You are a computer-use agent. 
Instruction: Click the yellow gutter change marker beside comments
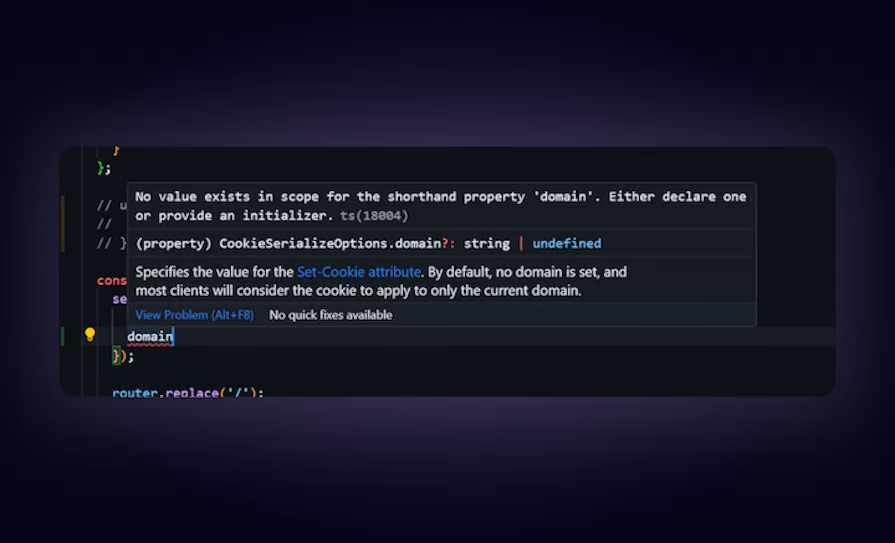pos(63,222)
